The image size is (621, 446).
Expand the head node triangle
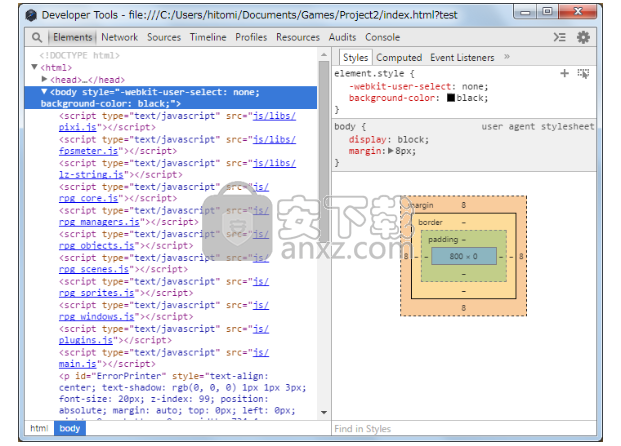coord(44,79)
